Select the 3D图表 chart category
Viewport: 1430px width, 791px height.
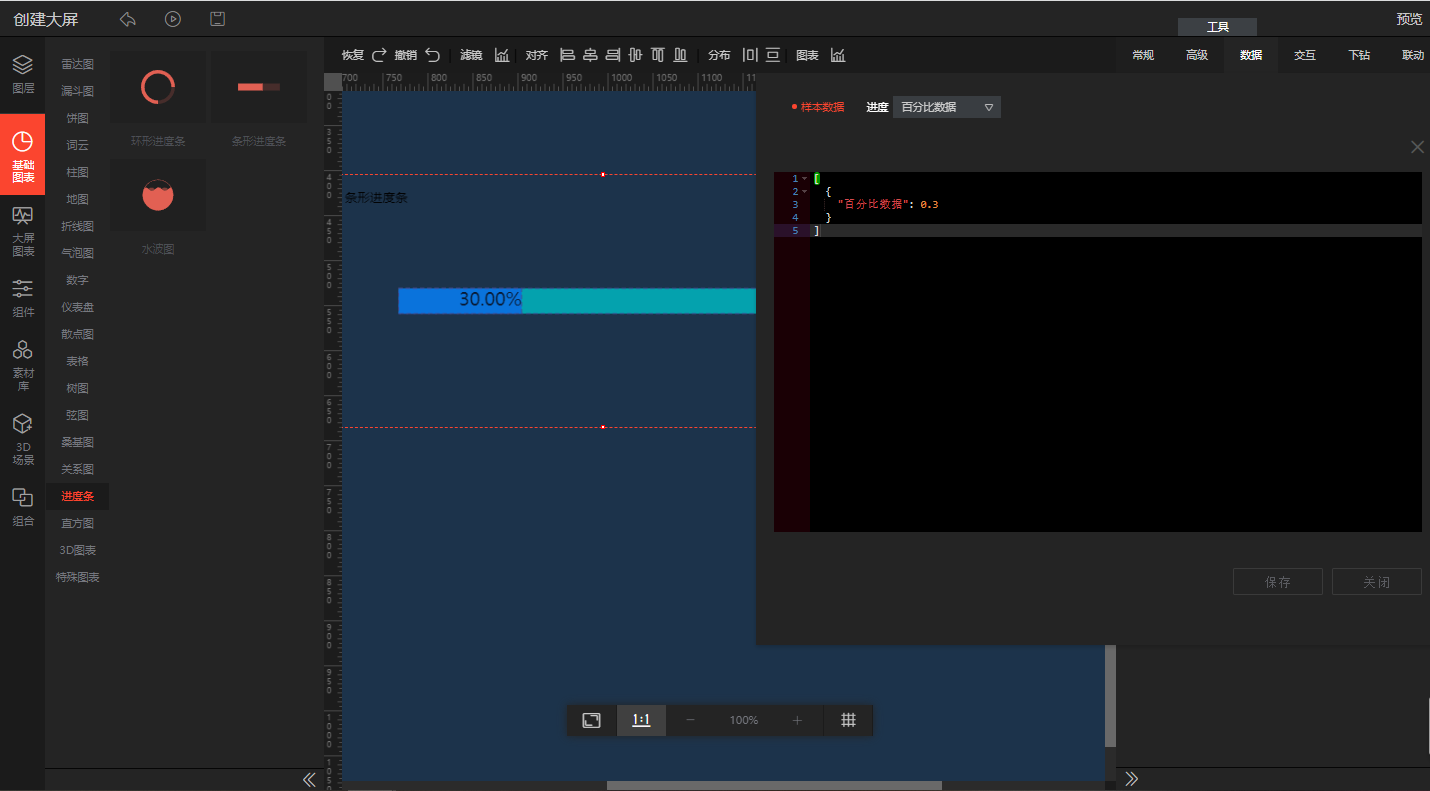coord(78,550)
